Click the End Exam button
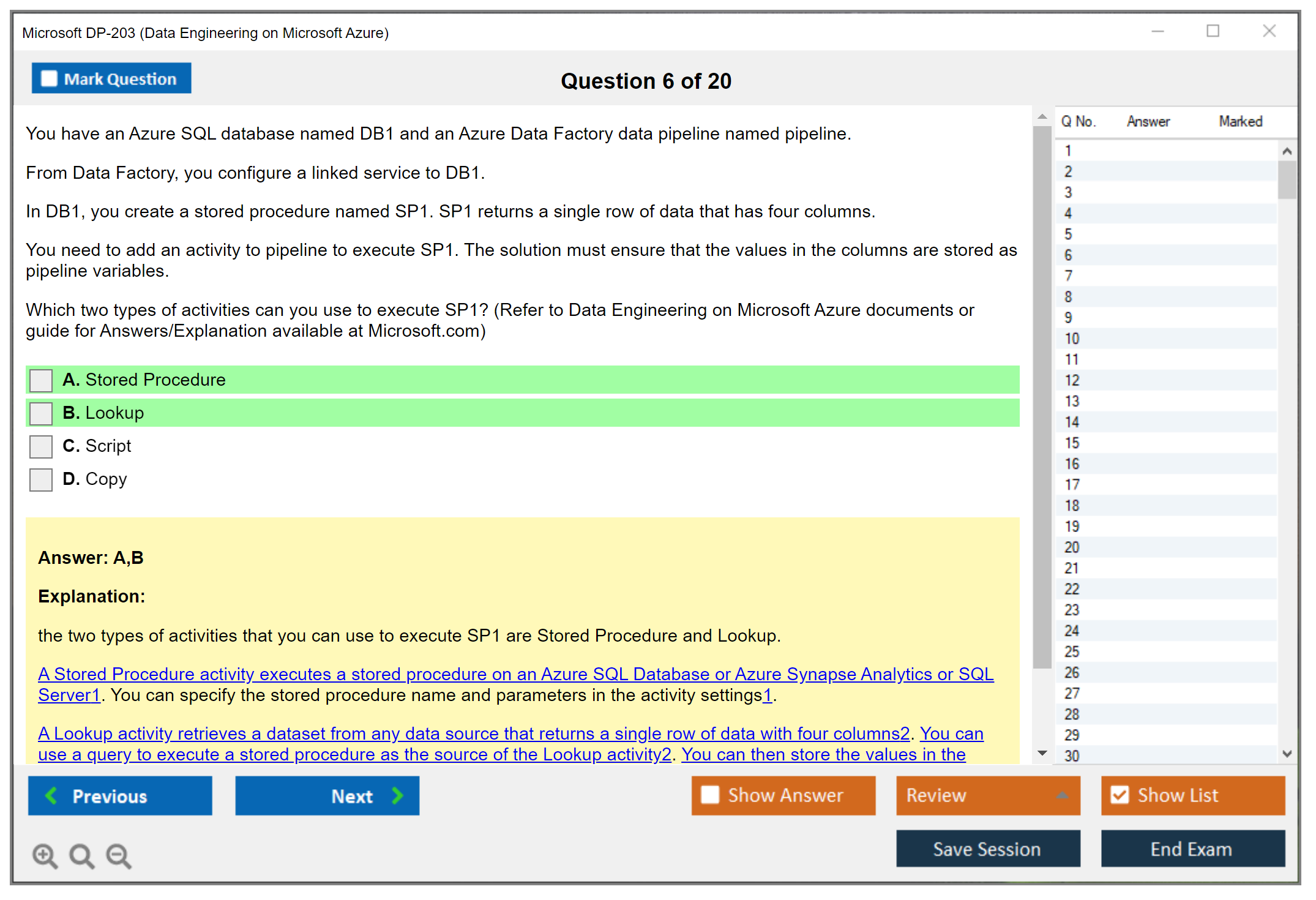1316x900 pixels. 1192,849
